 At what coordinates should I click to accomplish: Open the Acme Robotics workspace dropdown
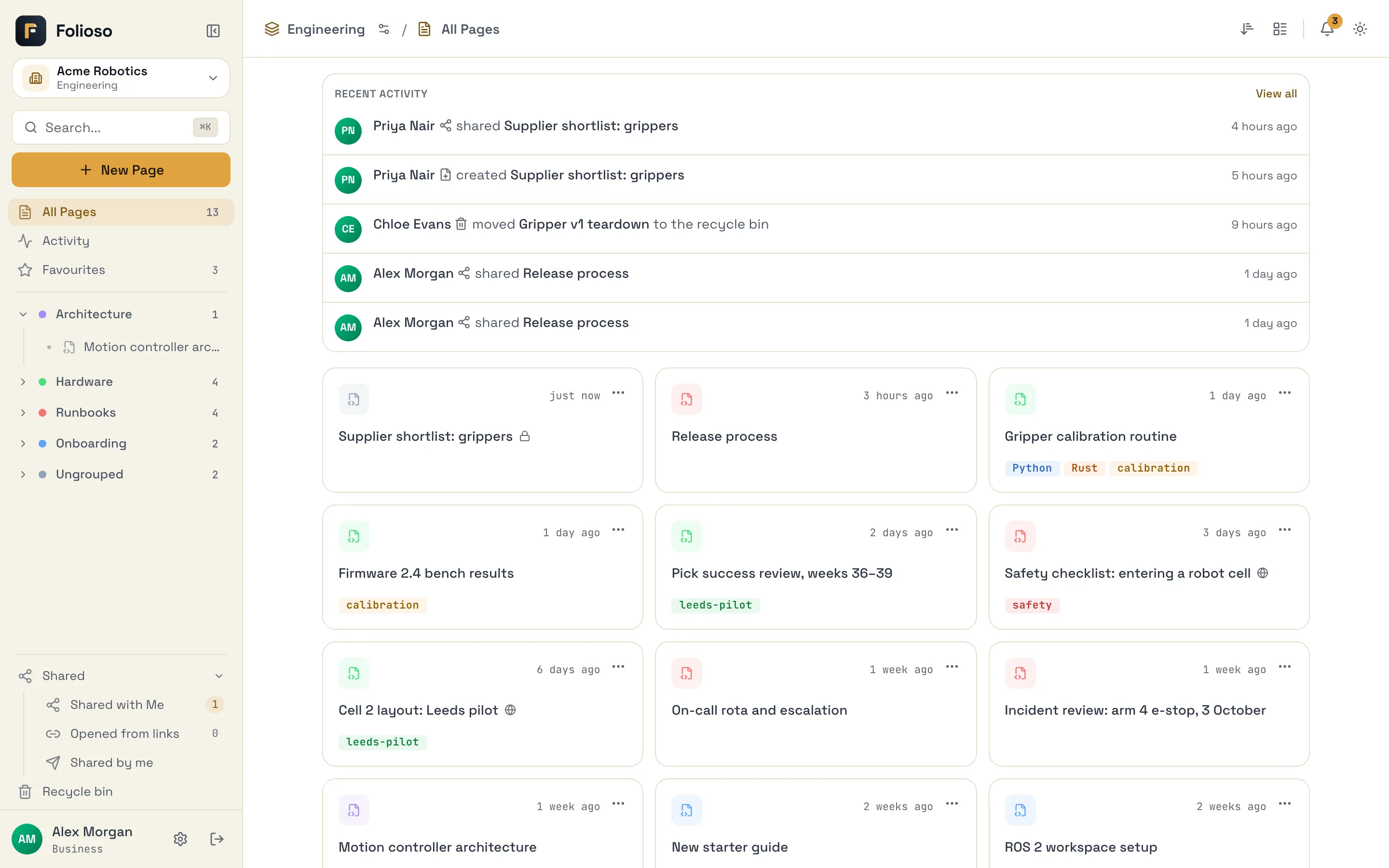tap(121, 78)
